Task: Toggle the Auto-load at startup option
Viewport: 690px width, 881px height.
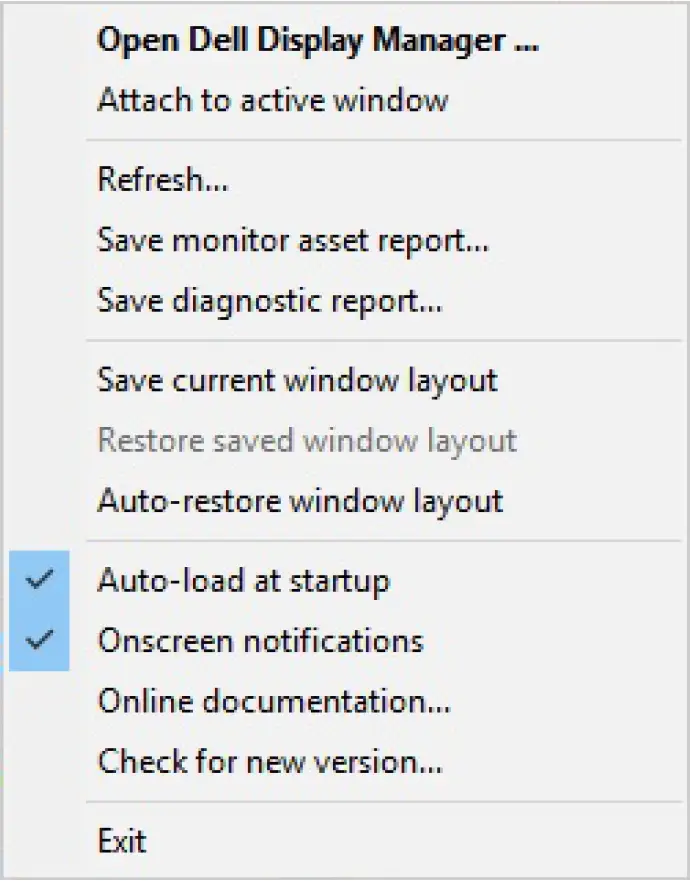Action: tap(243, 580)
